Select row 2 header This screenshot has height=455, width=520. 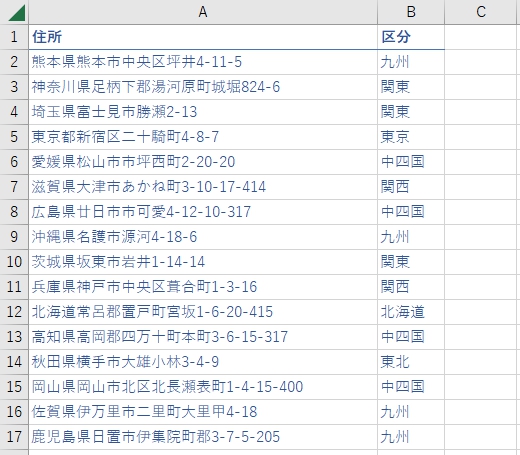tap(14, 62)
